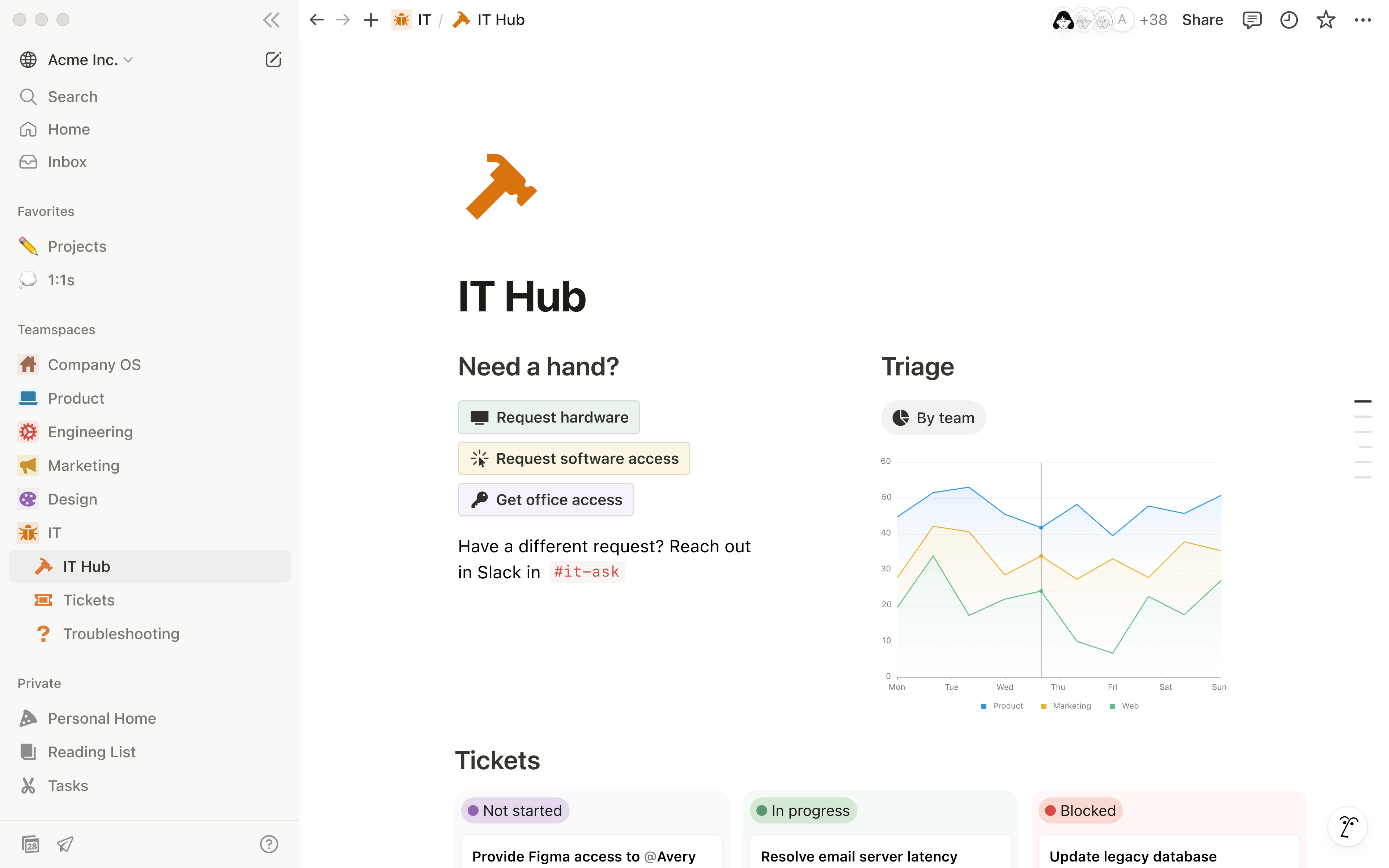1389x868 pixels.
Task: Open the help menu
Action: click(269, 844)
